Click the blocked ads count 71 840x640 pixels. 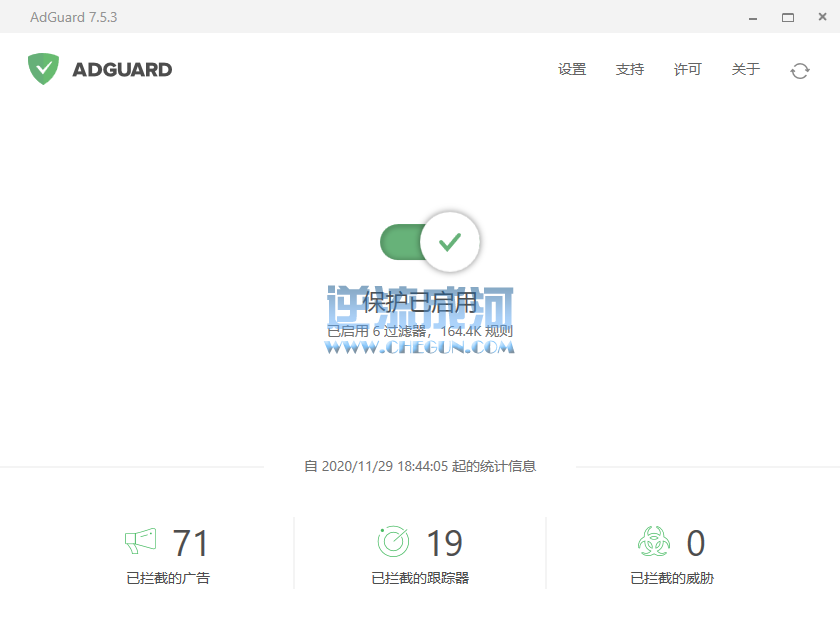(190, 543)
